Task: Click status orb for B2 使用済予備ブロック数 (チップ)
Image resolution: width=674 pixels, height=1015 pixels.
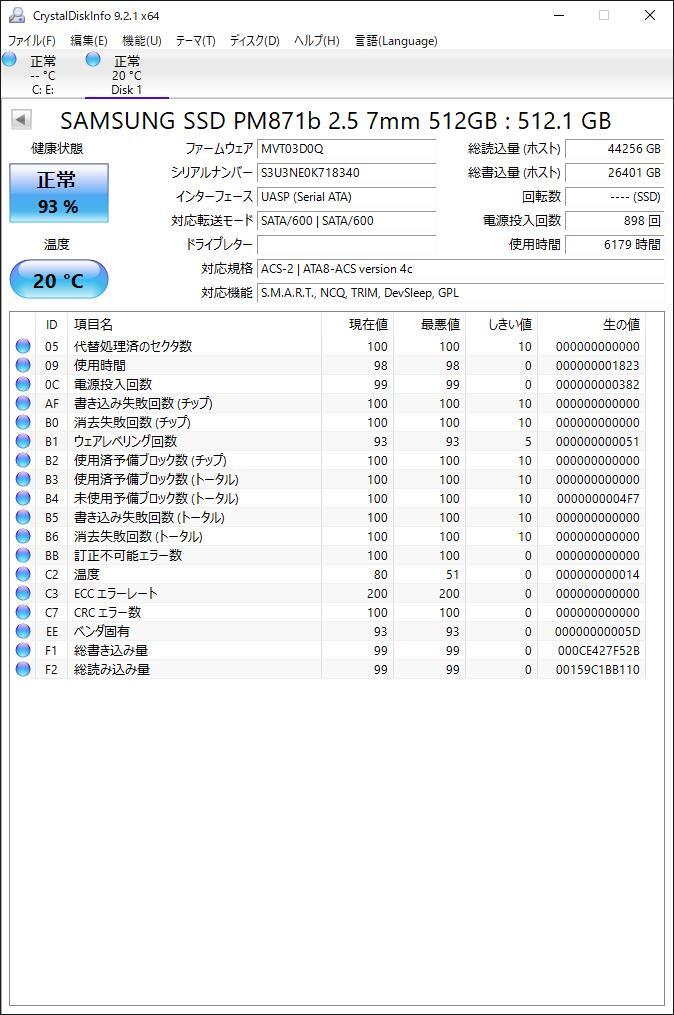Action: pyautogui.click(x=23, y=460)
